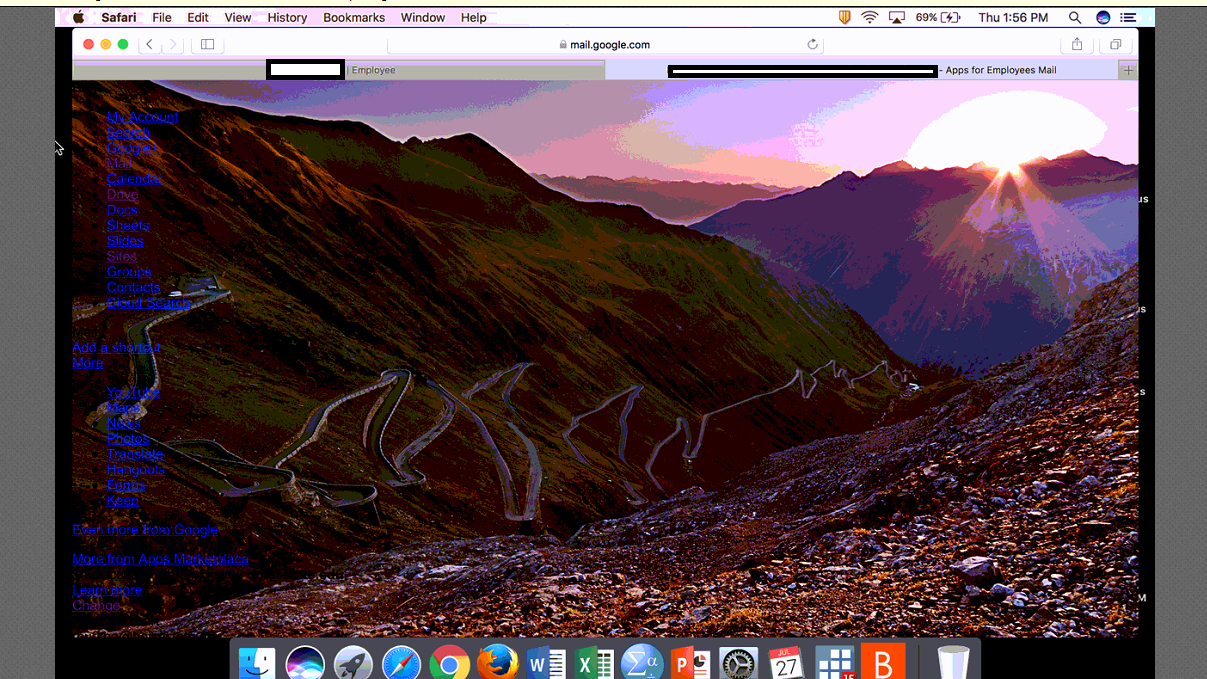Open the File menu
This screenshot has width=1207, height=679.
click(x=162, y=17)
